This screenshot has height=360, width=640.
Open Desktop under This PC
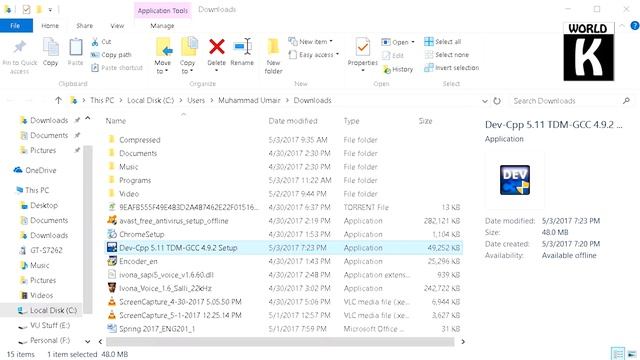[x=44, y=205]
